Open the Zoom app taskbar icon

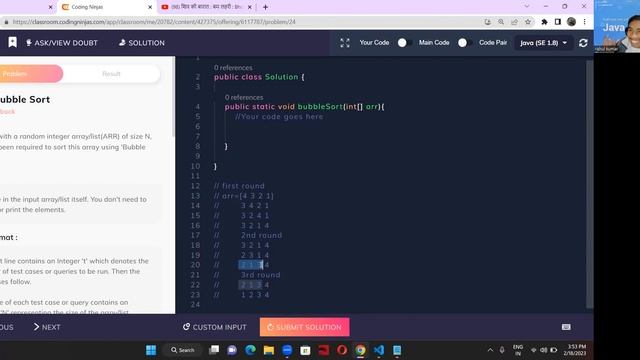(x=287, y=350)
